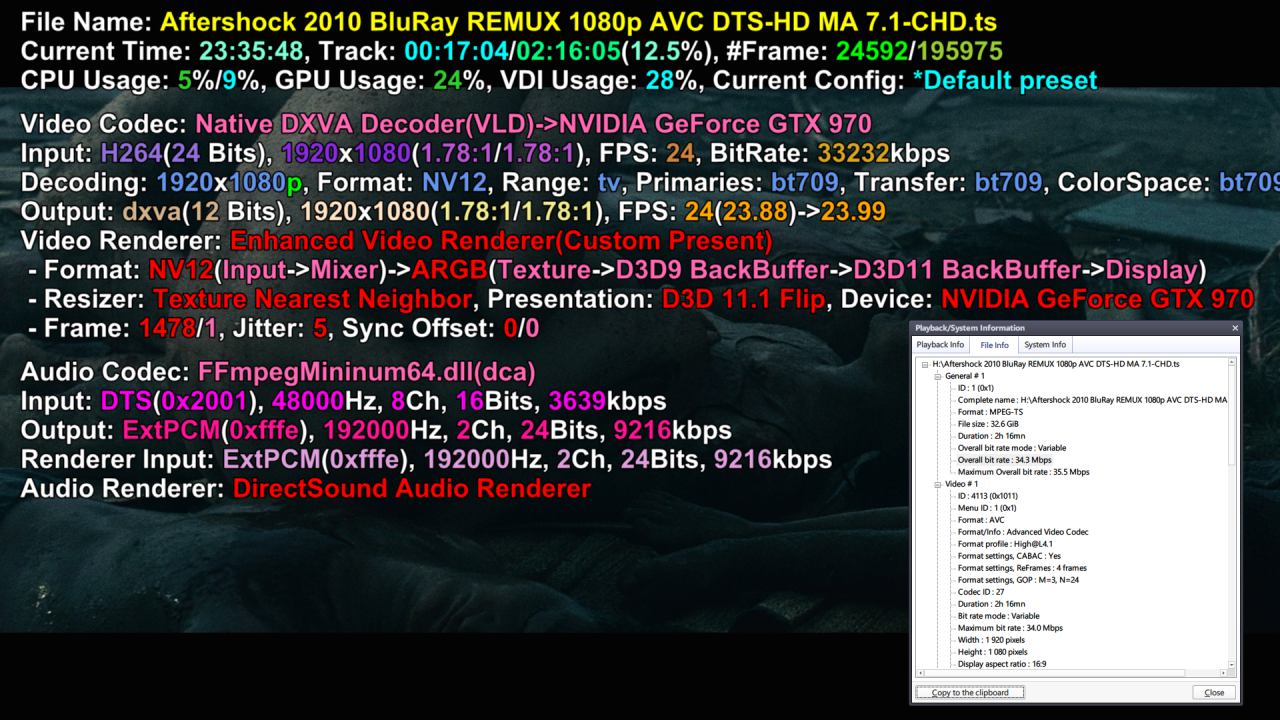
Task: Click the scroll up arrow of tree view
Action: (1231, 363)
